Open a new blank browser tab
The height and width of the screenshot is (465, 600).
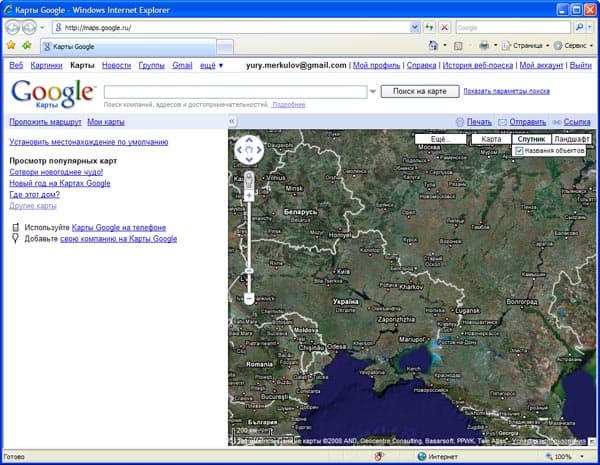click(225, 47)
